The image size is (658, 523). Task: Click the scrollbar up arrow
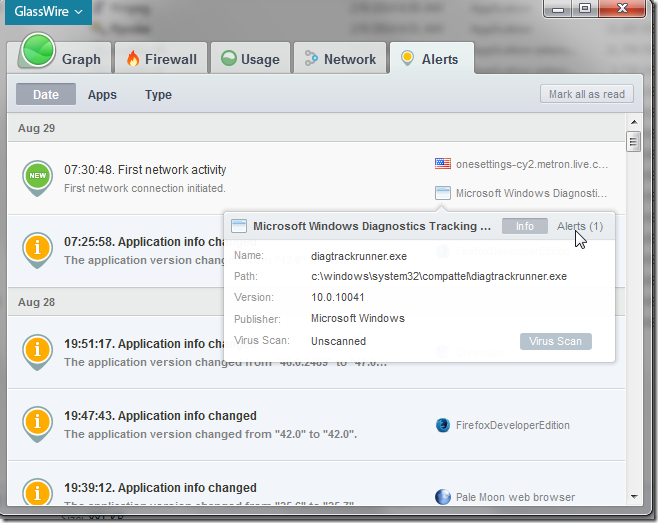(634, 122)
